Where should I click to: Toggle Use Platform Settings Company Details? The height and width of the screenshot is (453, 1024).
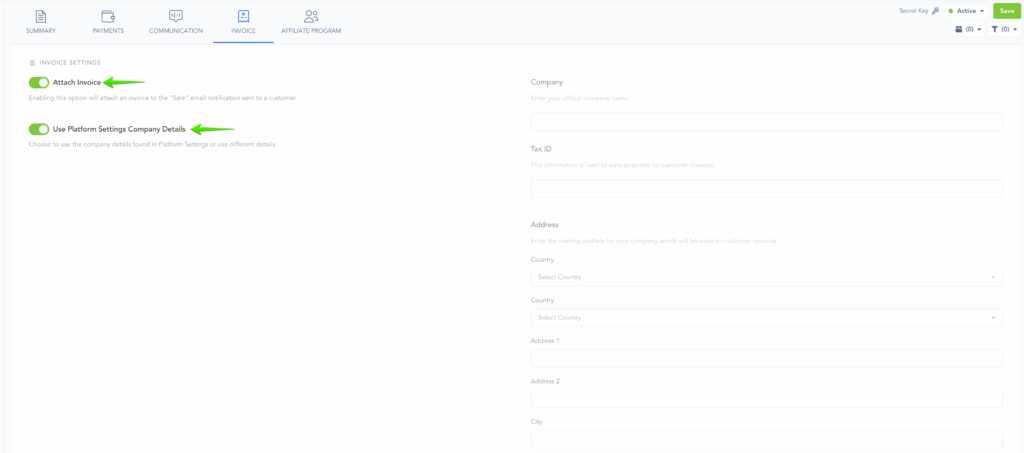pyautogui.click(x=39, y=129)
